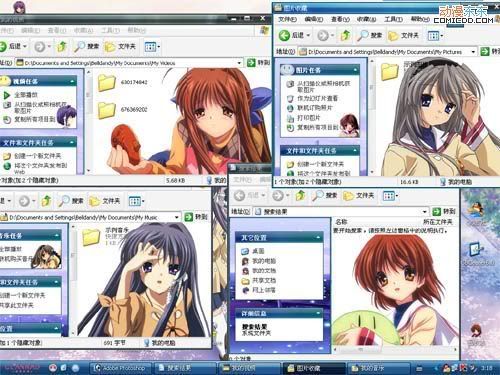
Task: Click 全部播放 play all icon in video tasks
Action: (6, 95)
